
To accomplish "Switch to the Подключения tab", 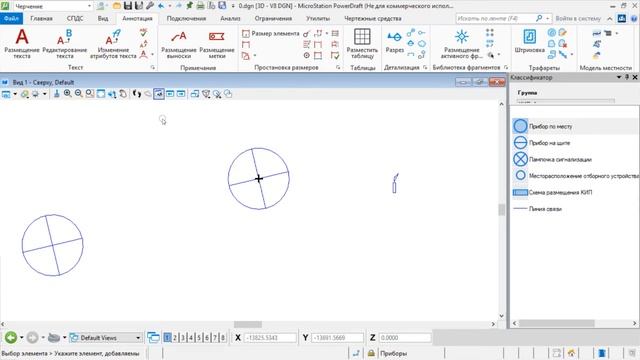I will (186, 18).
